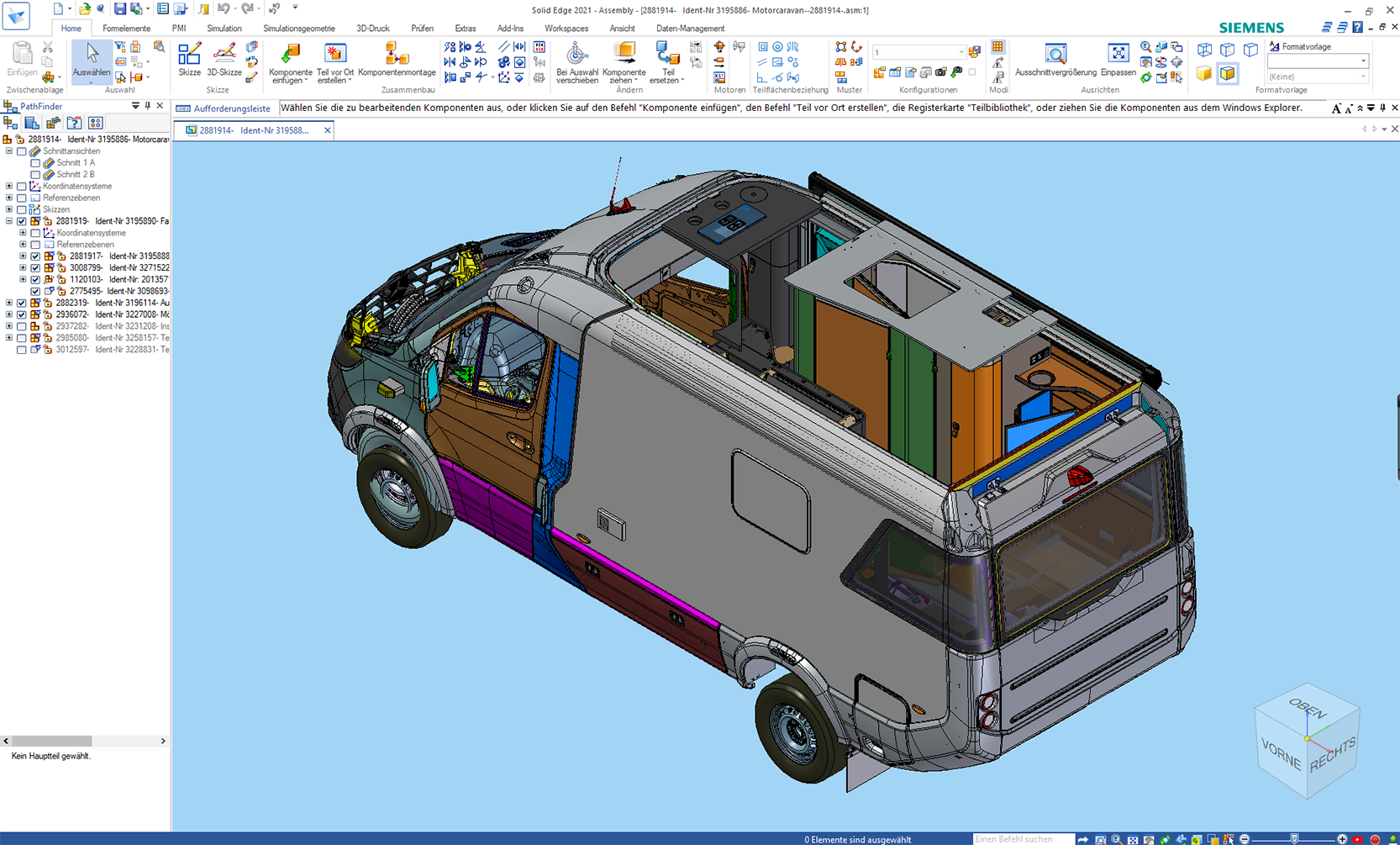Click the Redo arrow icon
This screenshot has width=1400, height=845.
[x=247, y=9]
